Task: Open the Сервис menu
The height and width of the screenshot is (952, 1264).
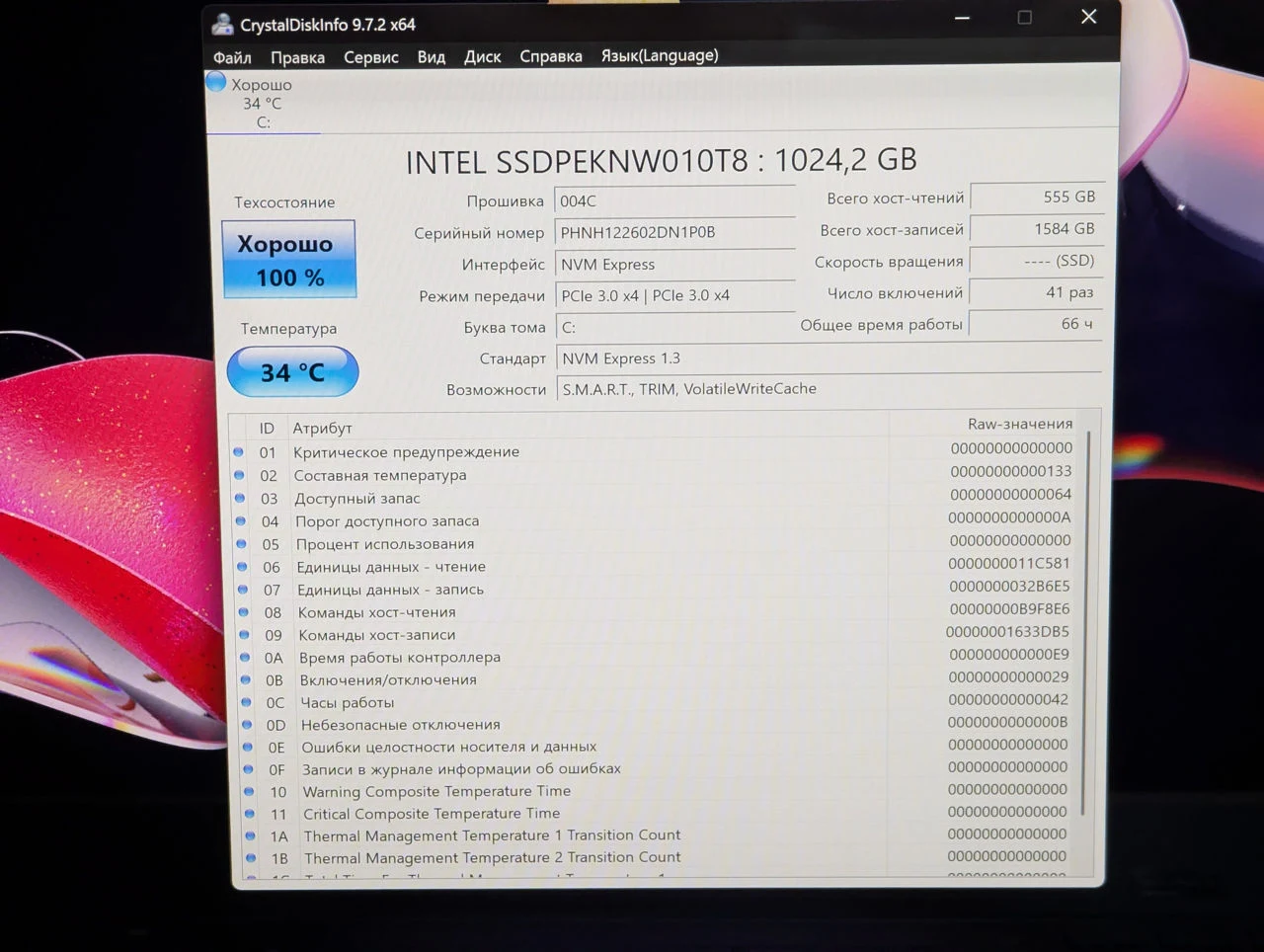Action: point(370,57)
